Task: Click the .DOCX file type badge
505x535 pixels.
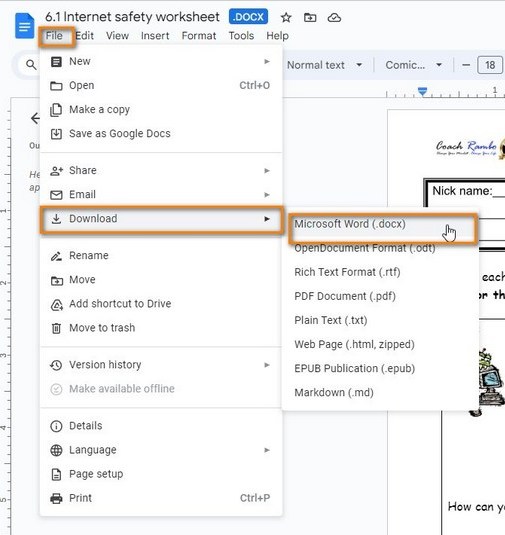Action: [x=248, y=17]
